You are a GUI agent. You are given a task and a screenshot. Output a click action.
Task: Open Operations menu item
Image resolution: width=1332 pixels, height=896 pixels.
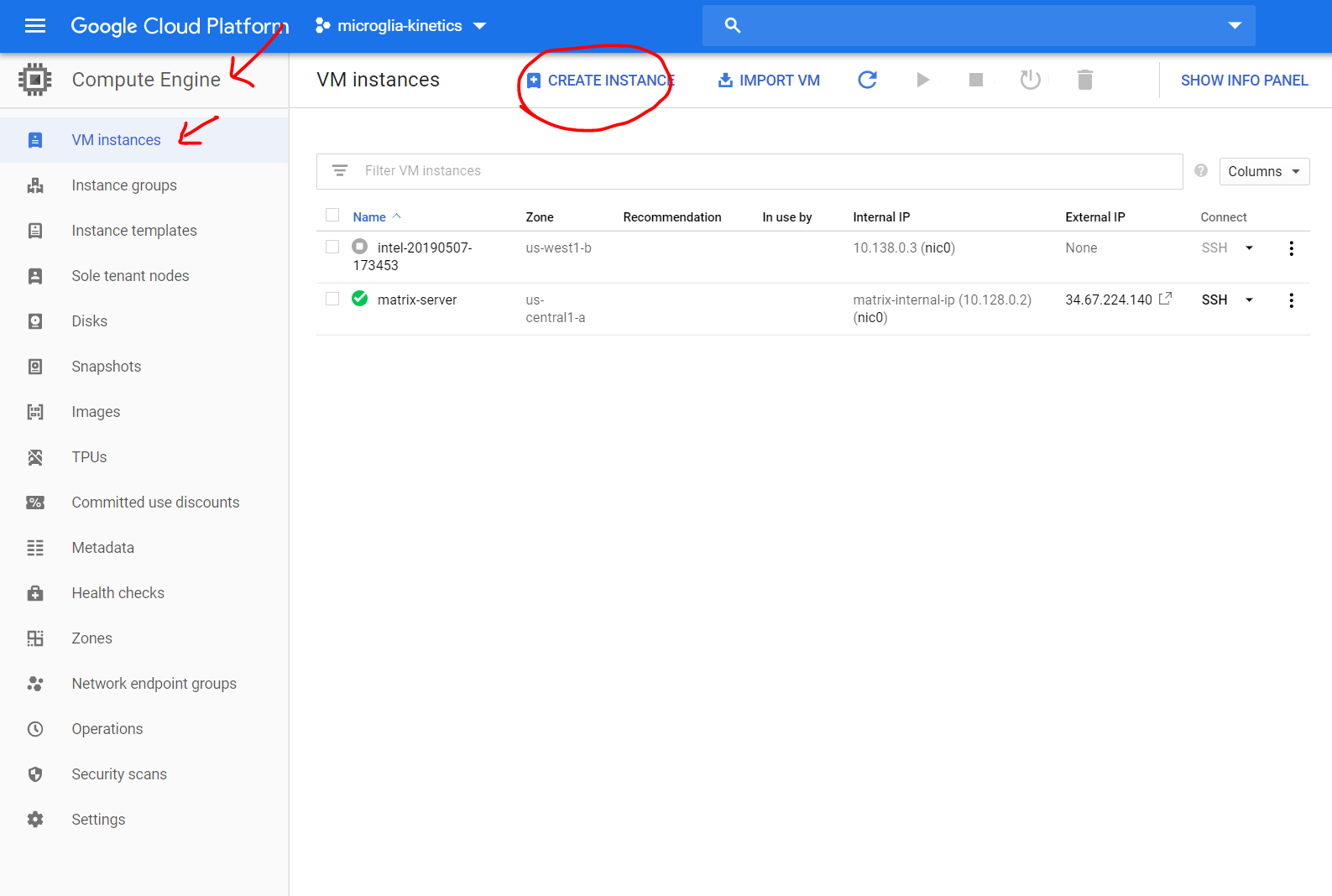(x=107, y=729)
